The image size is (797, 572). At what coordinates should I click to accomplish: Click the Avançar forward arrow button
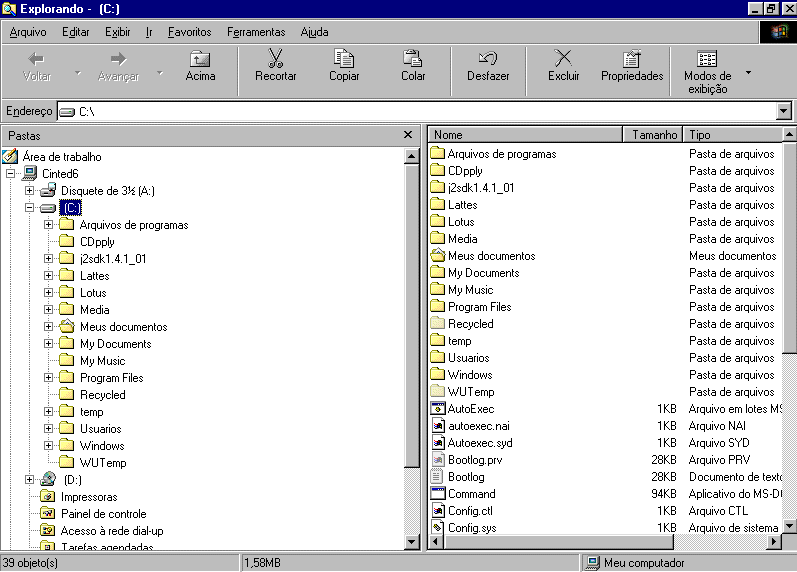tap(118, 67)
